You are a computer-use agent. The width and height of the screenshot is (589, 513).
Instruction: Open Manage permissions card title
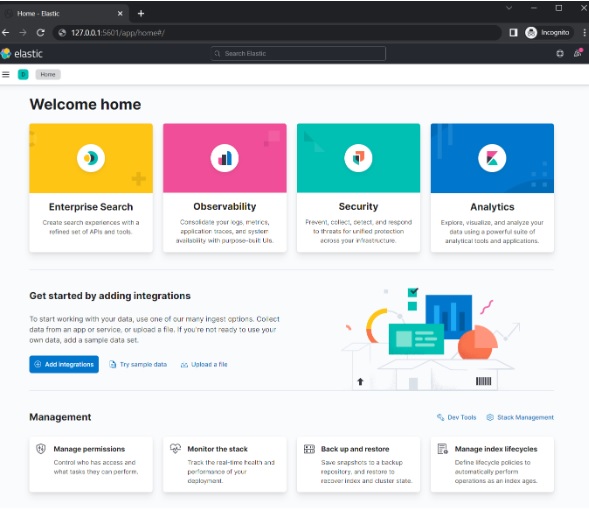[x=89, y=449]
